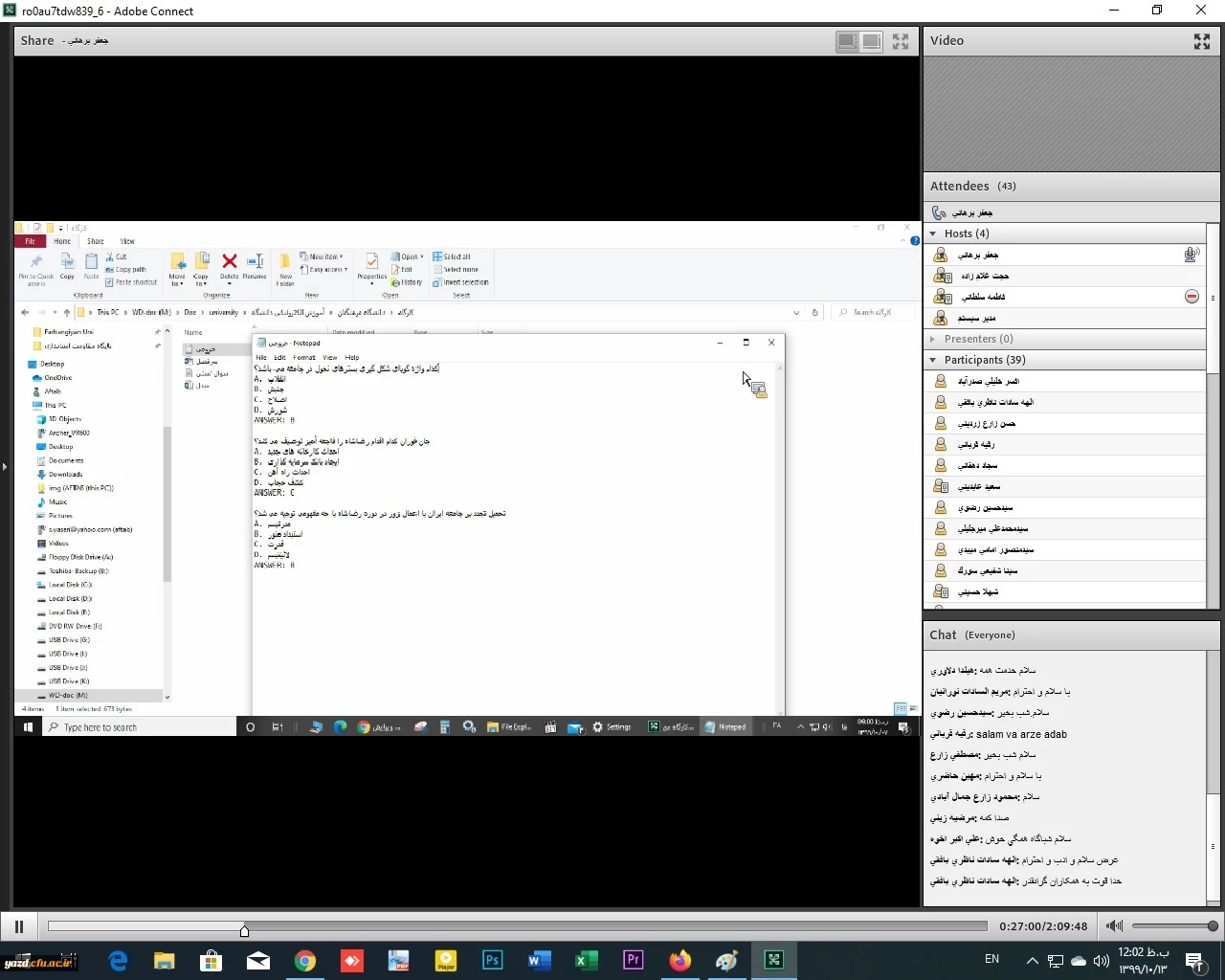Click the microphone icon beside the first host

point(1192,255)
